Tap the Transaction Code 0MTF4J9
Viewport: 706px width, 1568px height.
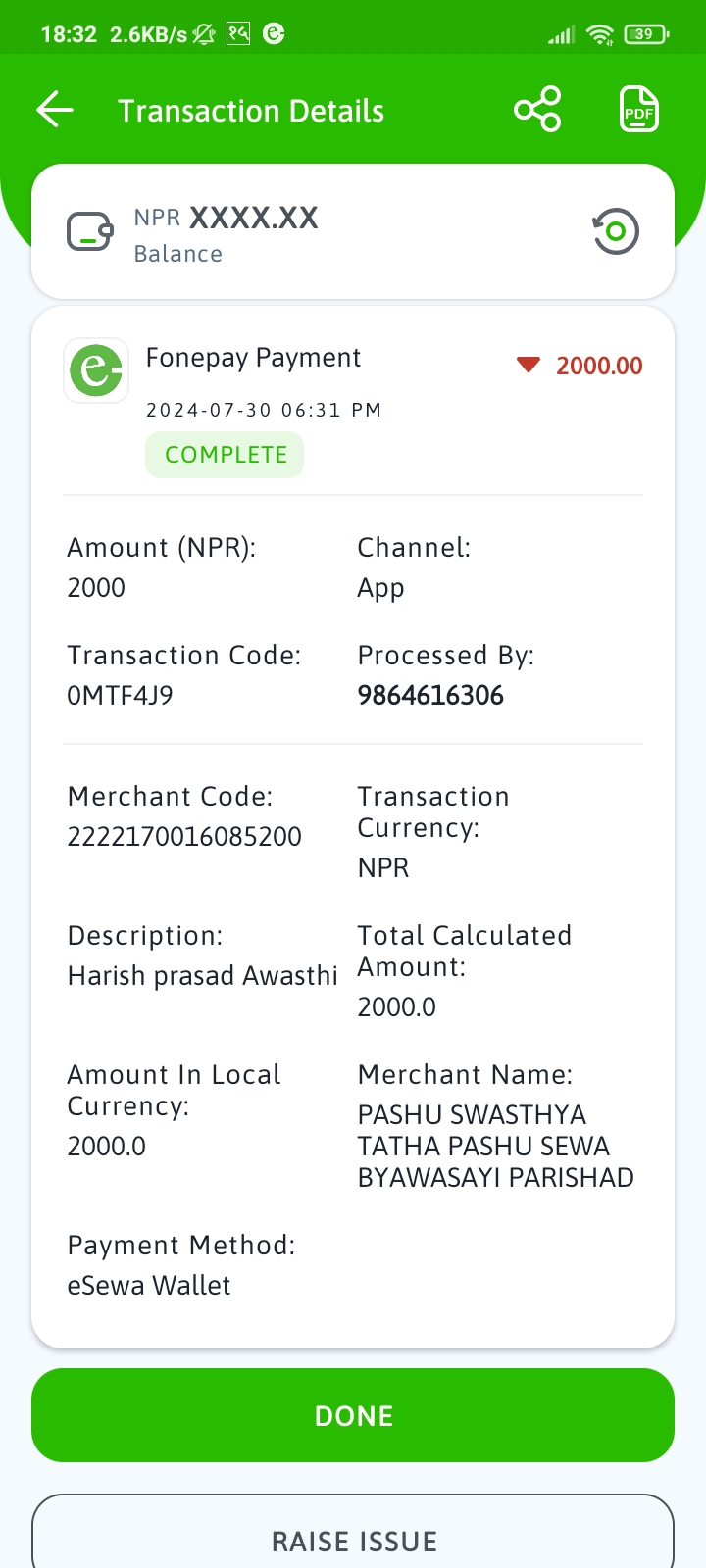(x=120, y=696)
